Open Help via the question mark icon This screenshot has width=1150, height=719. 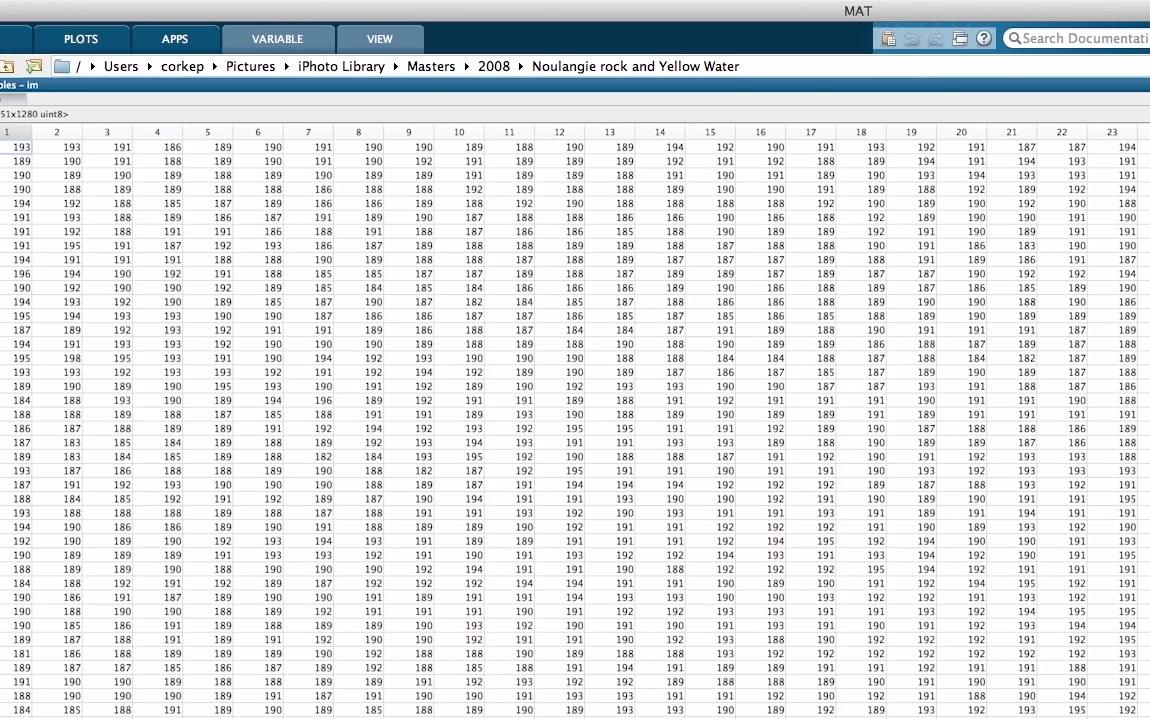click(x=983, y=38)
